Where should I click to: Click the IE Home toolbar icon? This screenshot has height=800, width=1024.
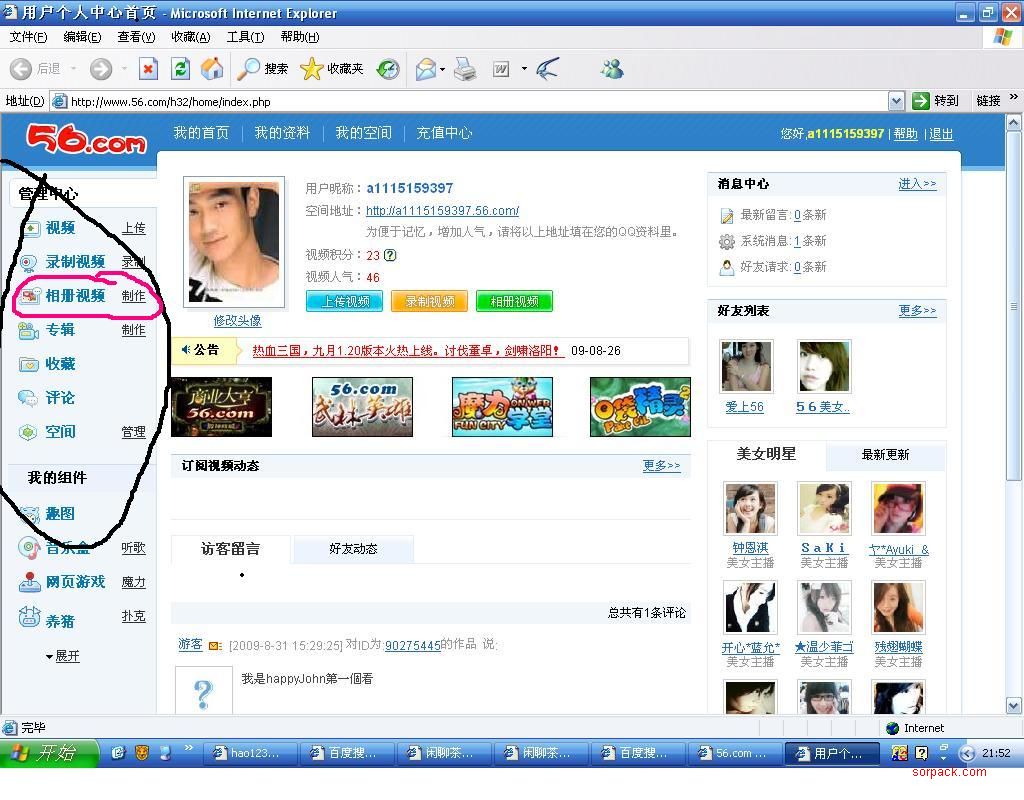pyautogui.click(x=212, y=68)
